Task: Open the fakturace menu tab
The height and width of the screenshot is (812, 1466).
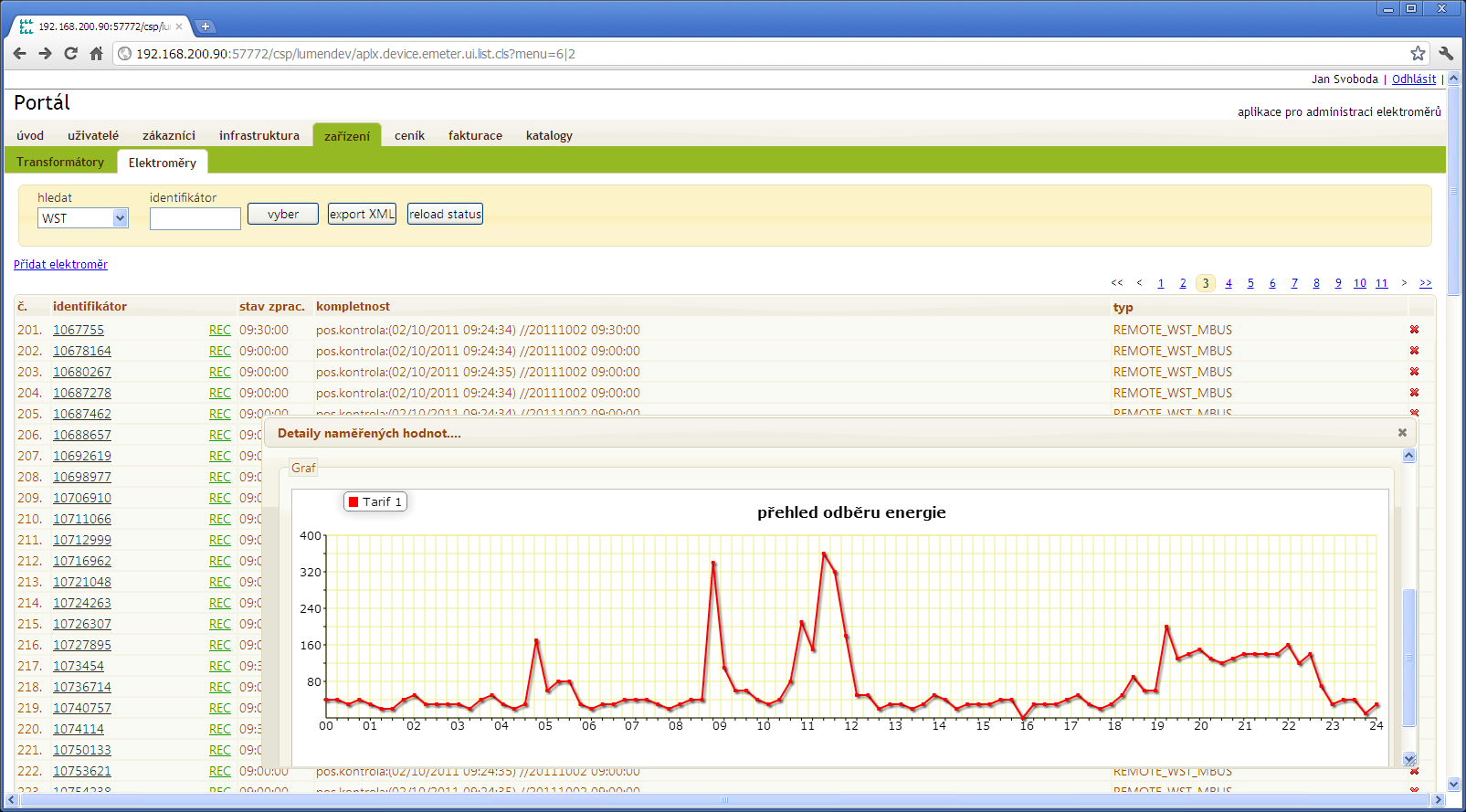Action: [x=475, y=135]
